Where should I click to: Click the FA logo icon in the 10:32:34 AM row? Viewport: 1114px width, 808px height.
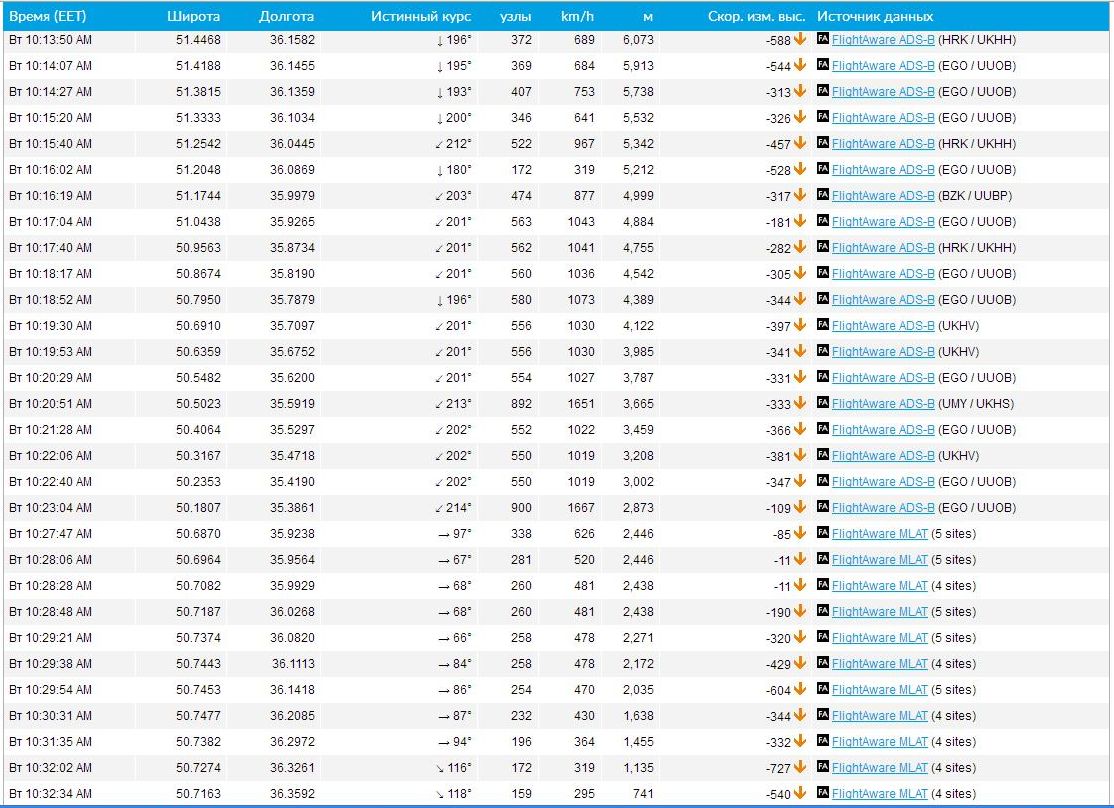823,793
